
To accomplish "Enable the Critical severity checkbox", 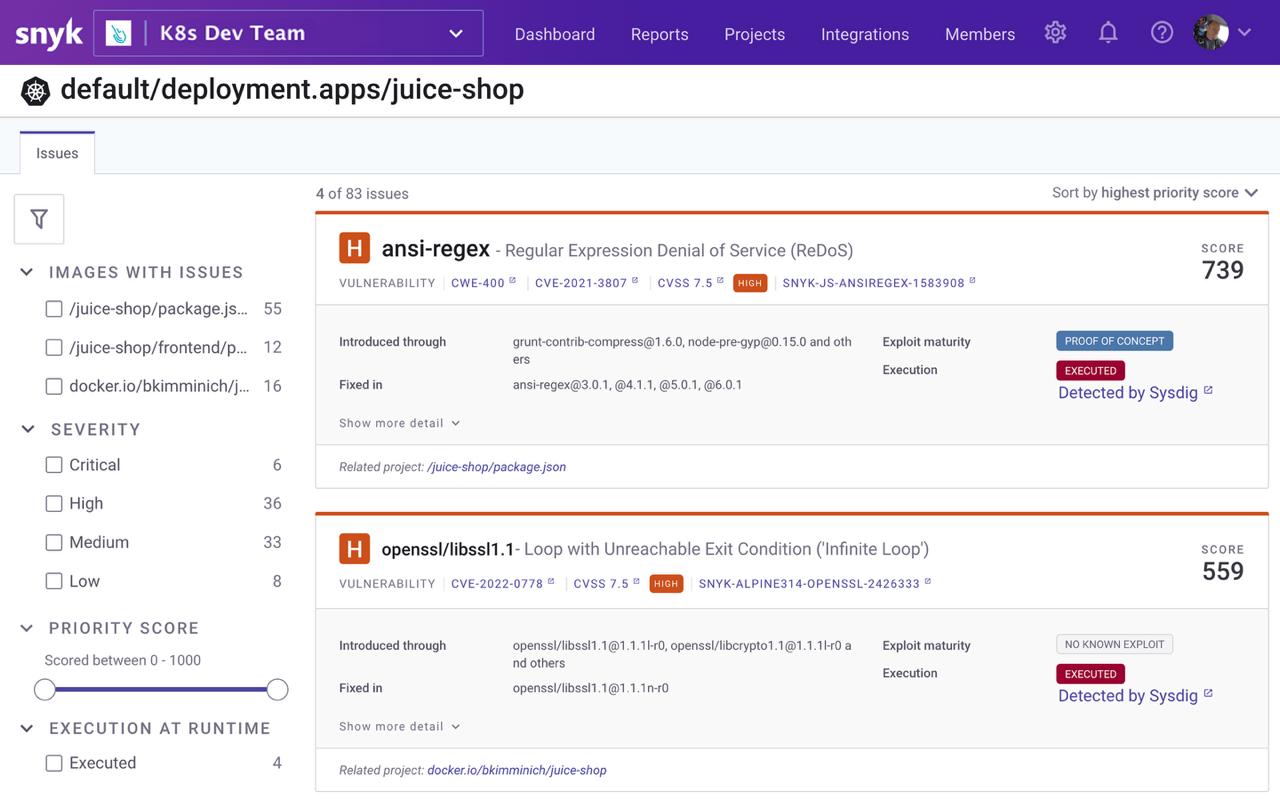I will (x=54, y=465).
